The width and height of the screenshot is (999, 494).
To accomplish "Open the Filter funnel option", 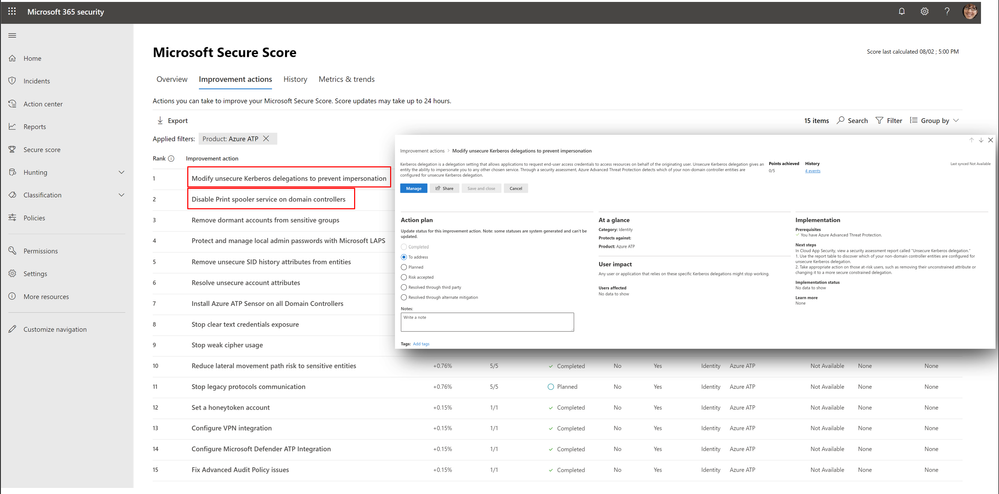I will 889,120.
